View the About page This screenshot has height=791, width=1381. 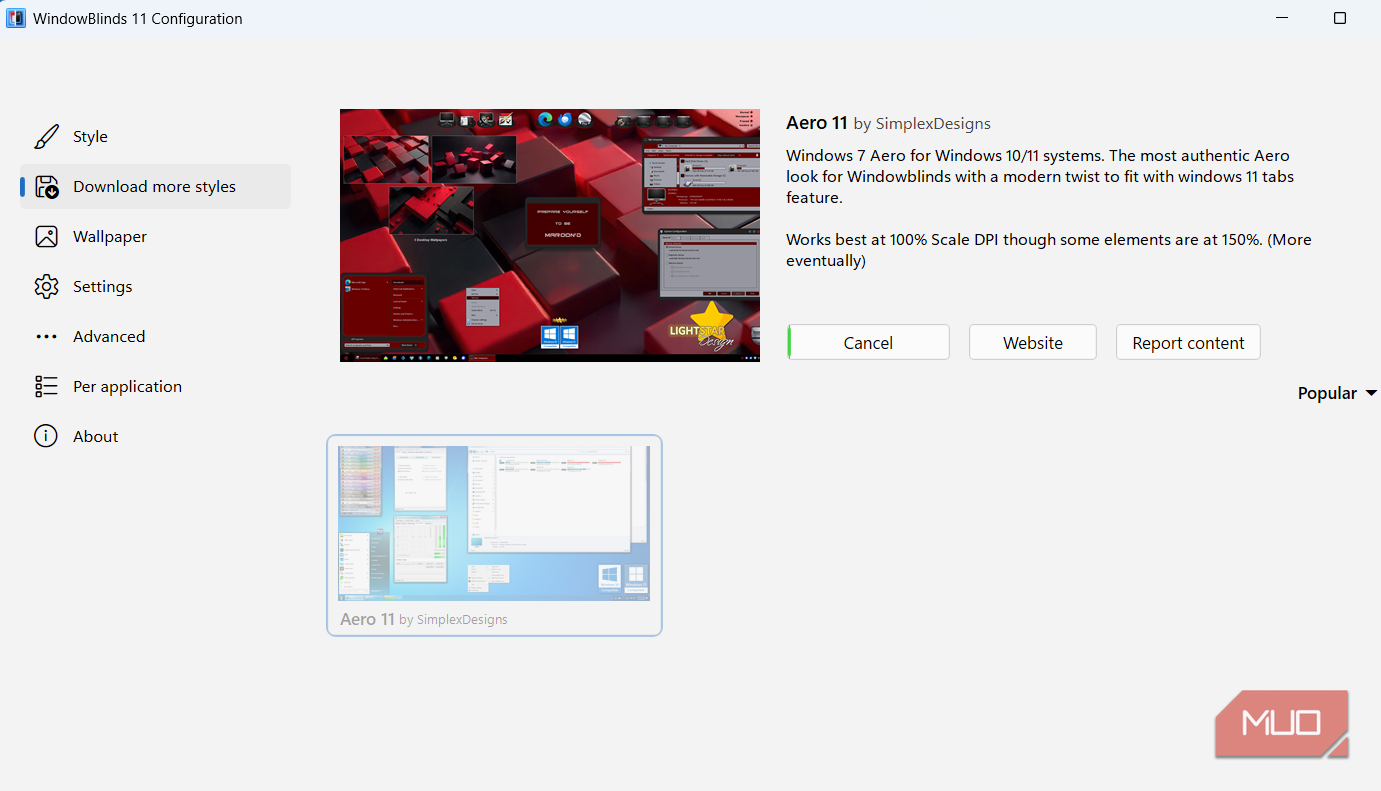tap(155, 437)
